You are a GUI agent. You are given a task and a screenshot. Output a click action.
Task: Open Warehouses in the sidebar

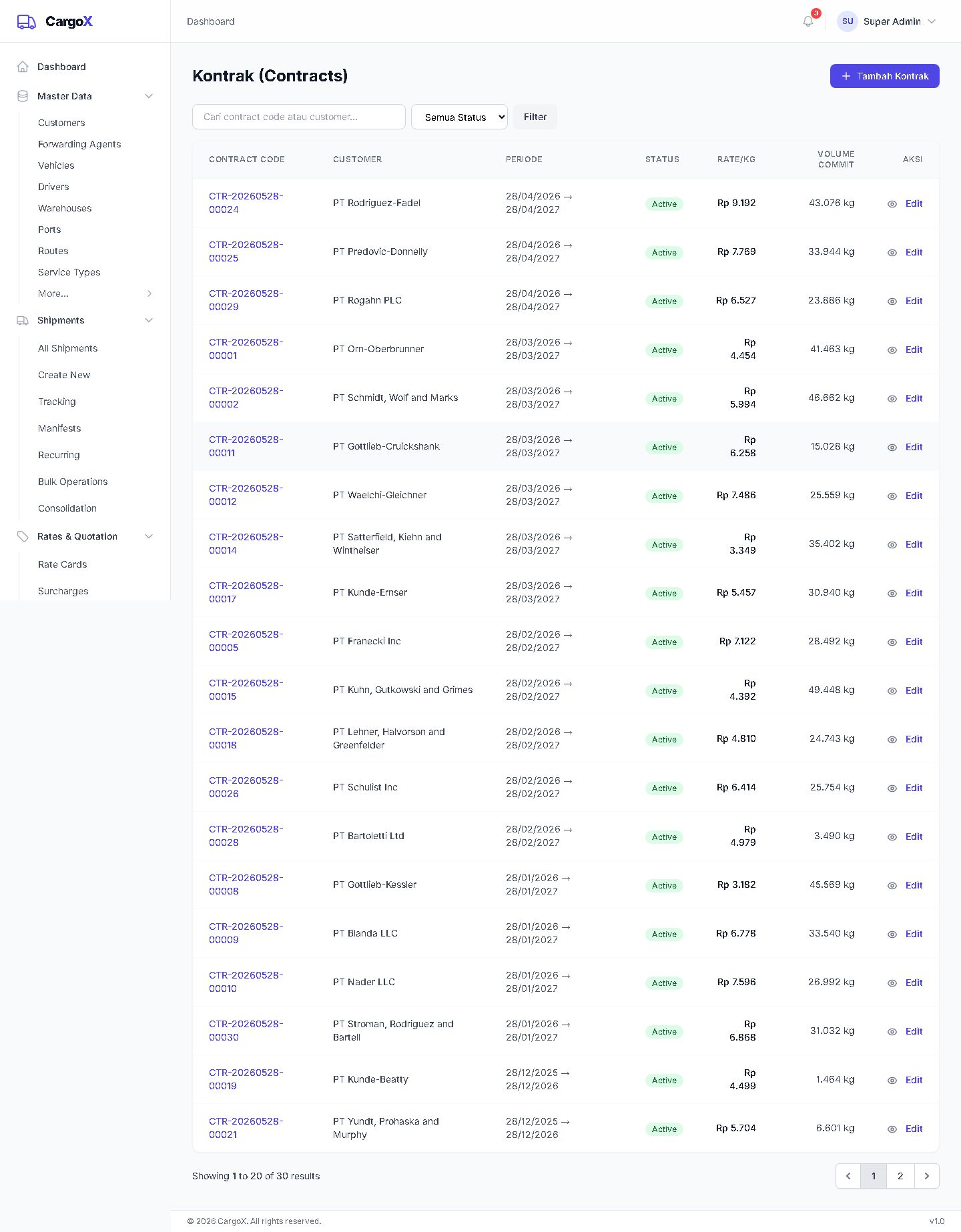click(65, 208)
